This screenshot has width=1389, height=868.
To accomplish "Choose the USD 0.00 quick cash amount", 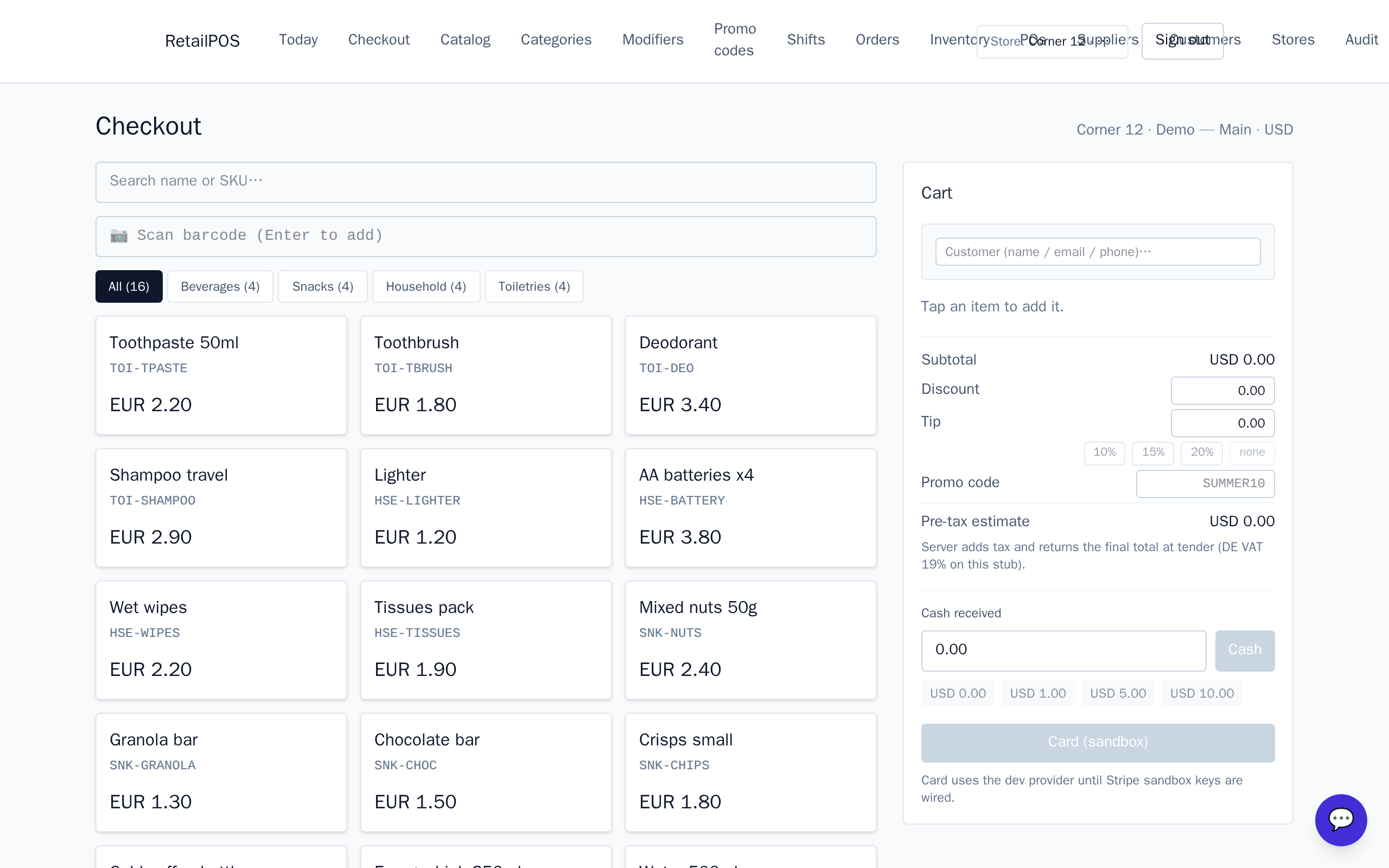I will pos(957,693).
